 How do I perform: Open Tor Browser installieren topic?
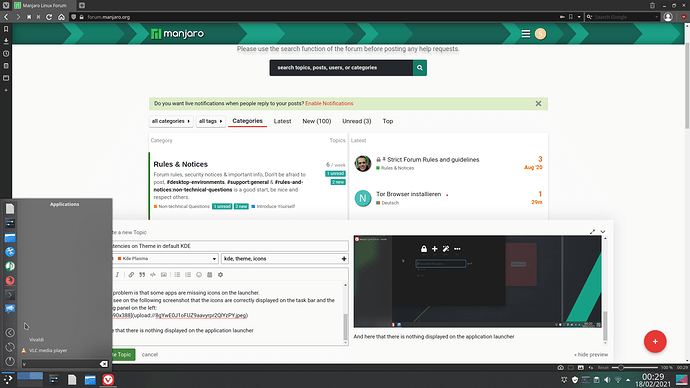tap(408, 194)
